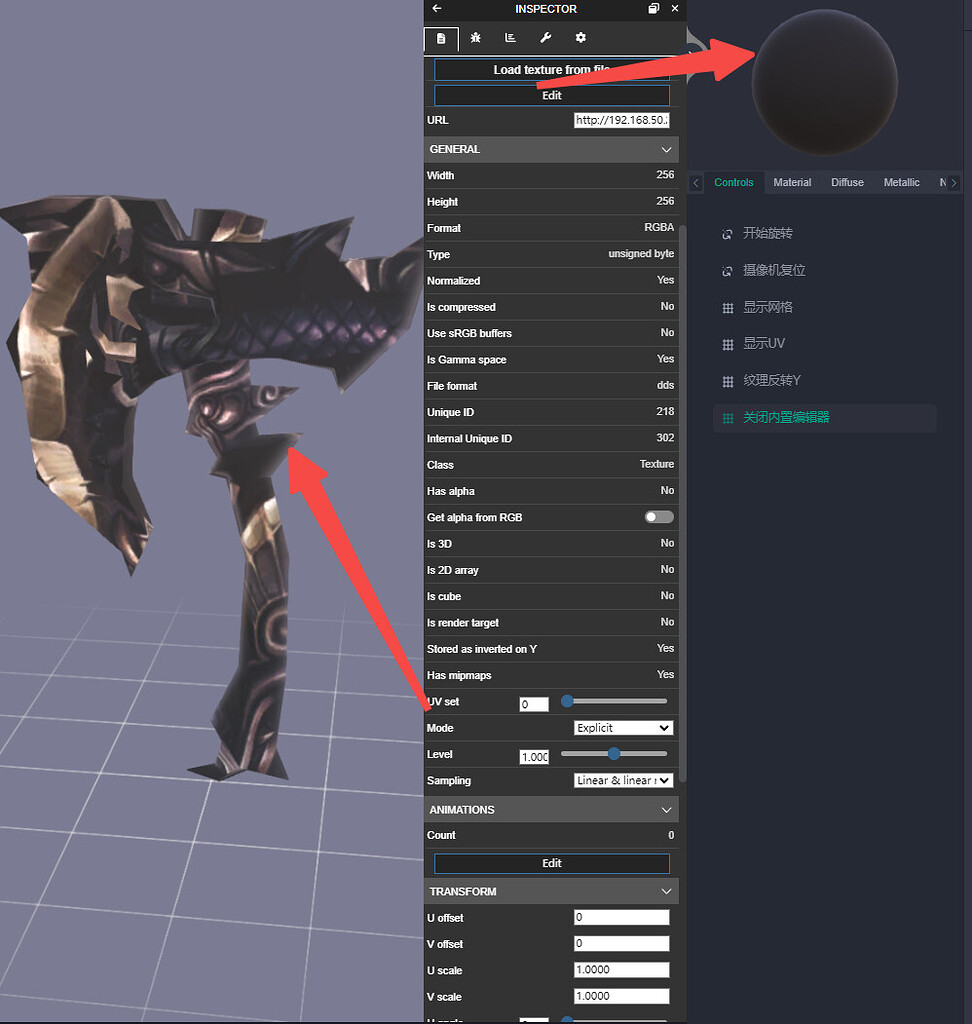This screenshot has width=972, height=1024.
Task: Toggle 纹理反转Y option
Action: pyautogui.click(x=727, y=380)
